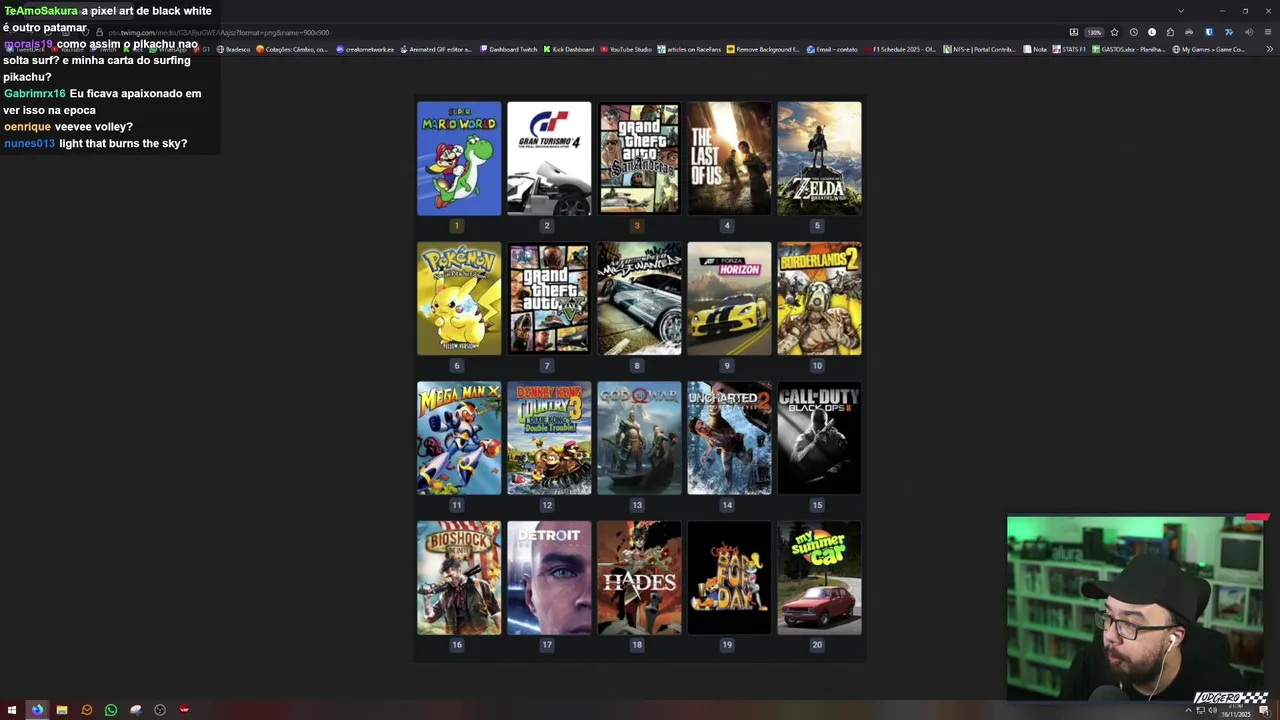Click the Pokemon Yellow Pikachu cover
1280x720 pixels.
459,298
